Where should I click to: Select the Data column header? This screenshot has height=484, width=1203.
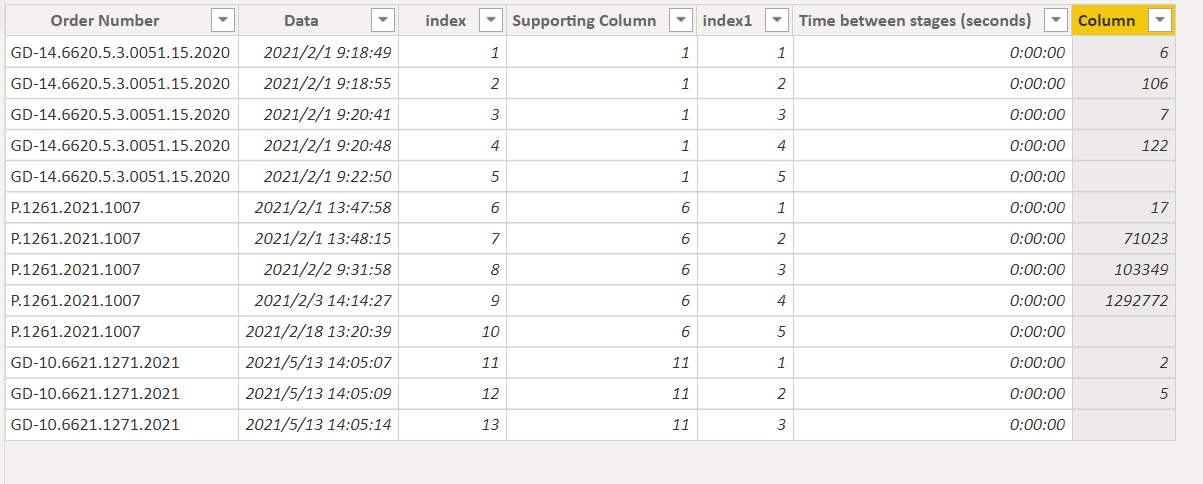click(x=301, y=21)
